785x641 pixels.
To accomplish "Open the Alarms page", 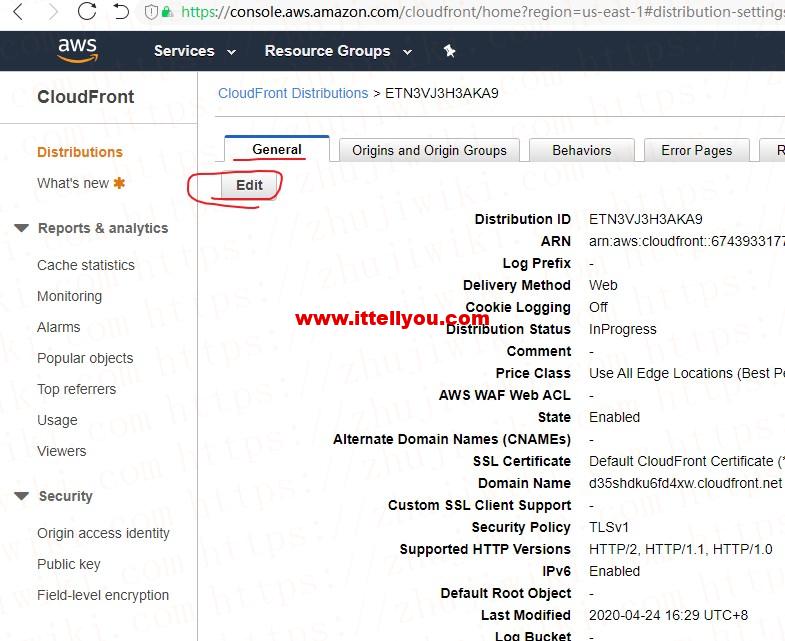I will [x=59, y=328].
